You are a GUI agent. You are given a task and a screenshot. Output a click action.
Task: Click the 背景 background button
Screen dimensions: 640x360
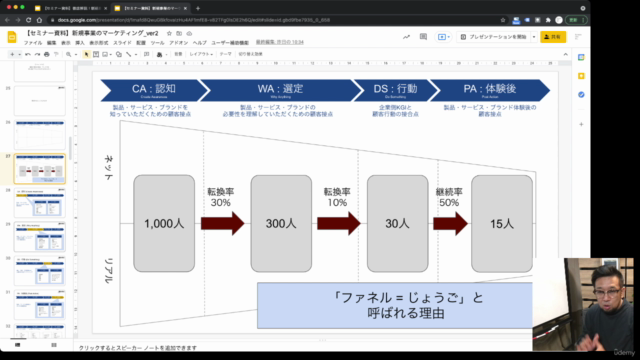(x=178, y=54)
